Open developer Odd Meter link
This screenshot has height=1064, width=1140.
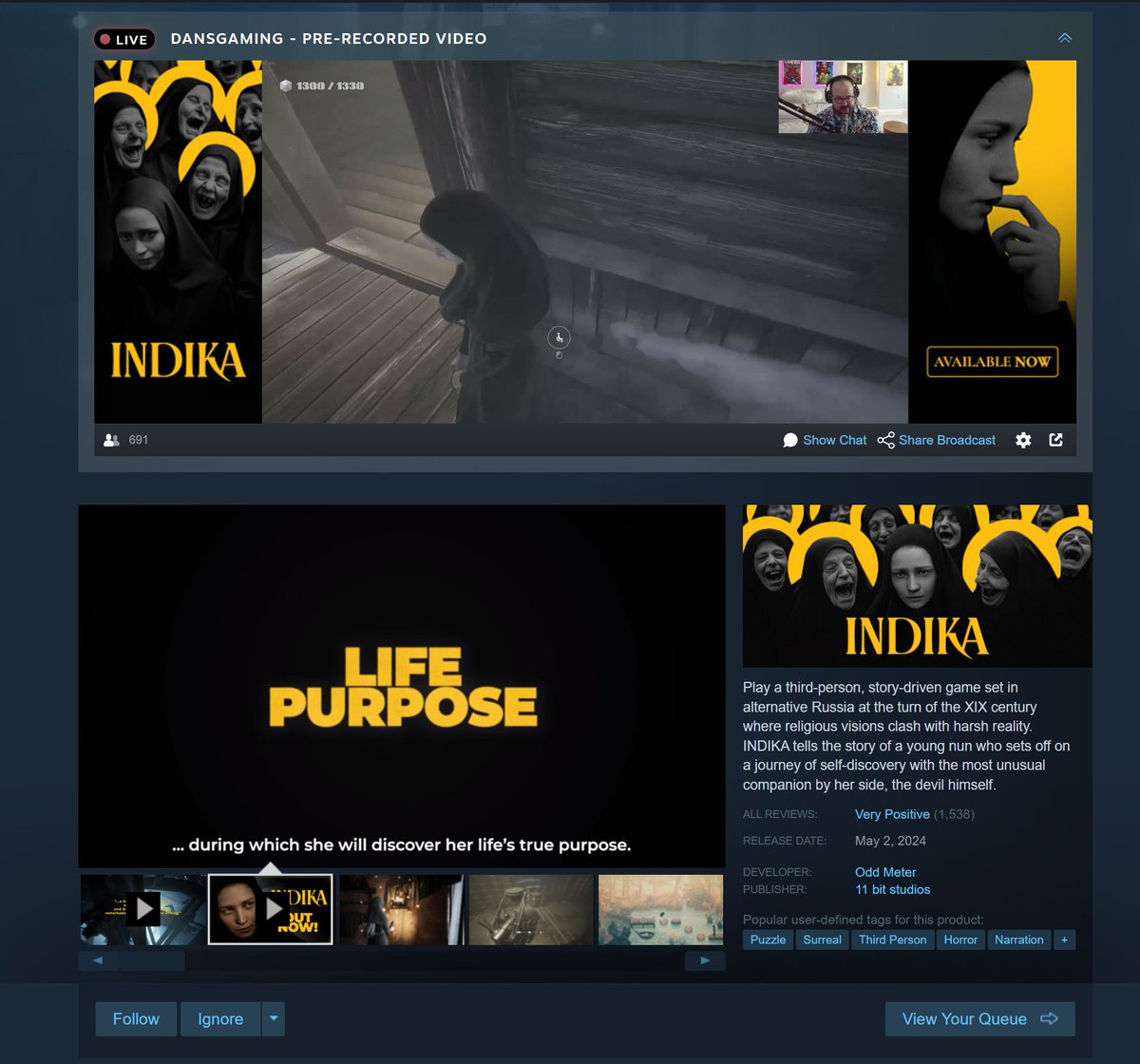tap(885, 872)
